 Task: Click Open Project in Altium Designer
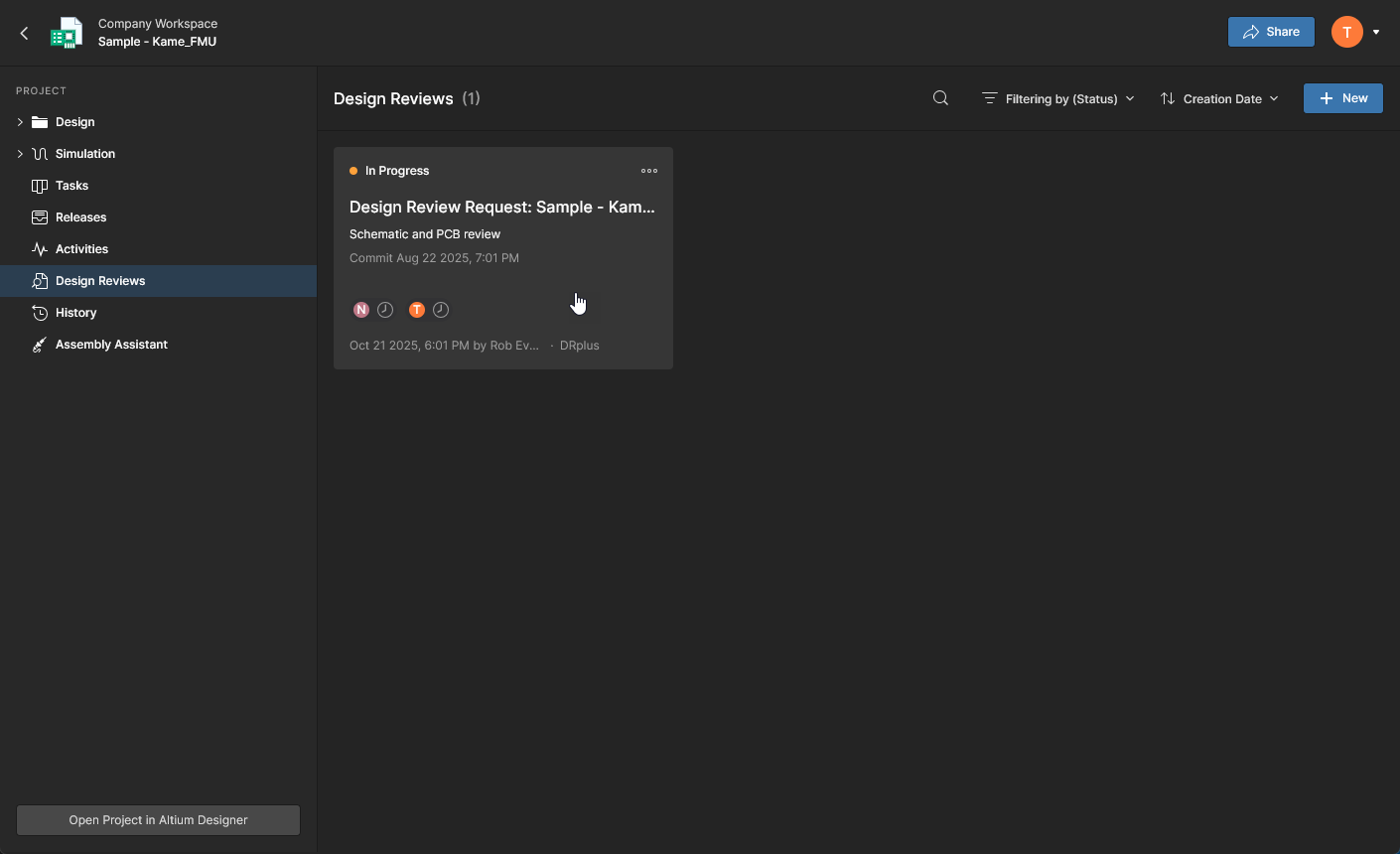click(x=158, y=820)
